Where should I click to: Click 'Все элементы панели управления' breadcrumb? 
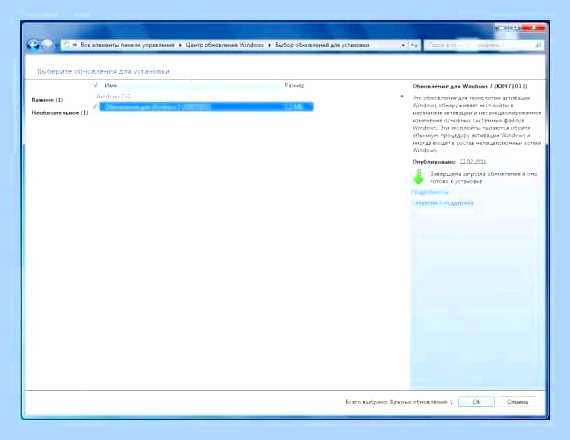(x=127, y=45)
